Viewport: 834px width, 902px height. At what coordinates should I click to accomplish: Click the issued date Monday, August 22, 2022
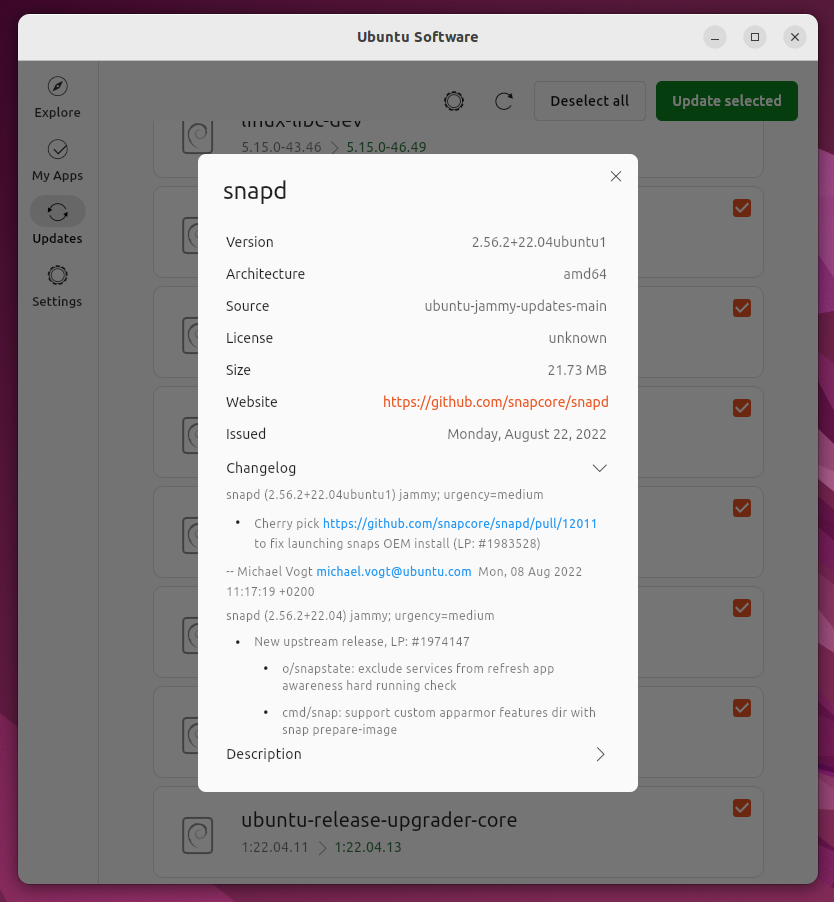point(526,434)
